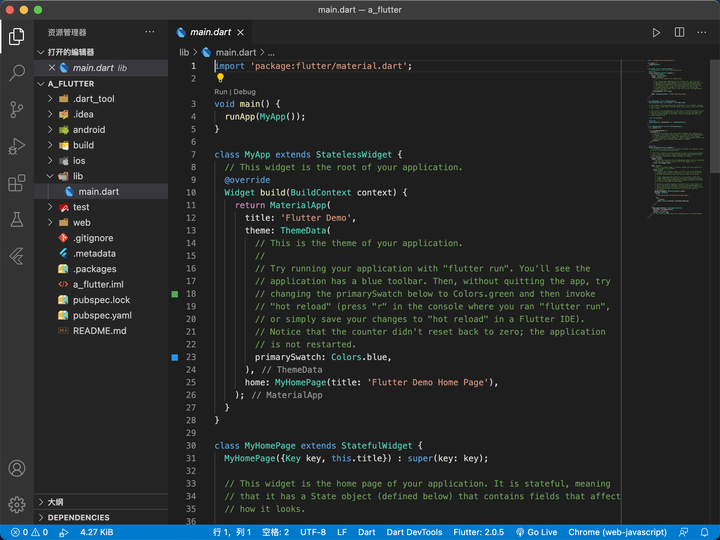
Task: Close the main.dart editor tab
Action: tap(240, 32)
